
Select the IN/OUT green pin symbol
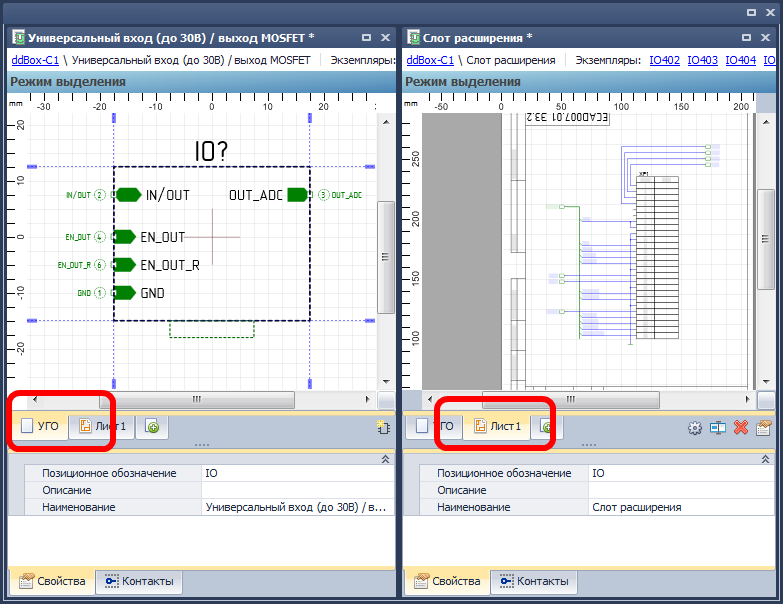(127, 195)
